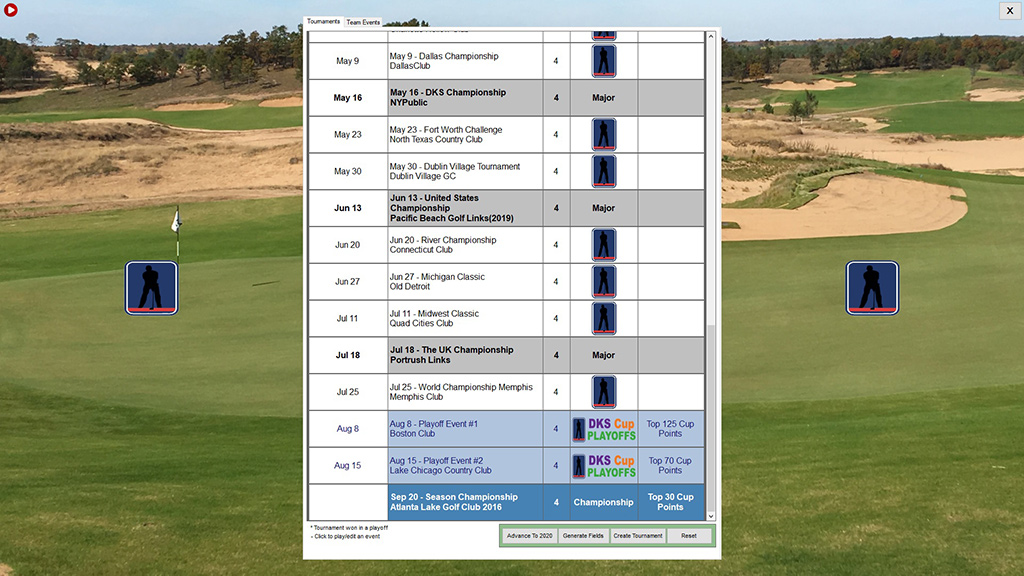
Task: Open Jul 11 - Midwest Classic event
Action: coord(465,319)
